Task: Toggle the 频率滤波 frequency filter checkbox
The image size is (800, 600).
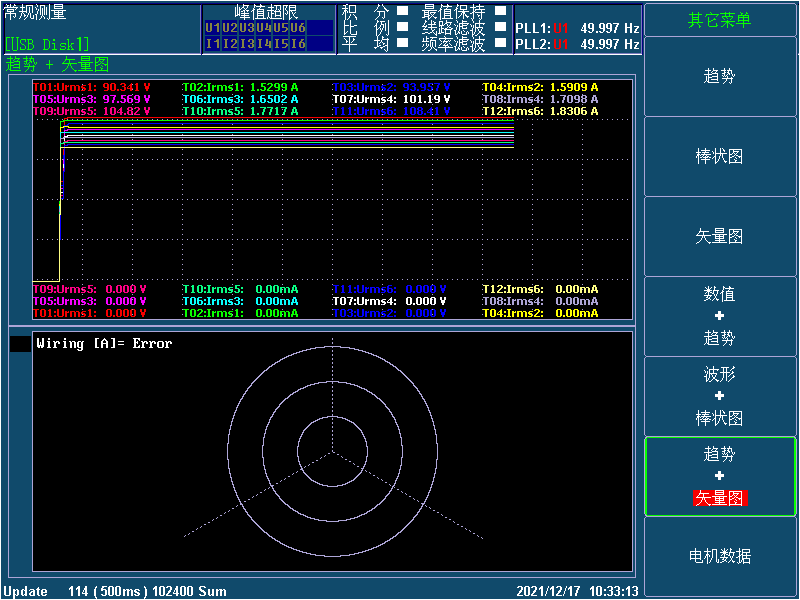Action: pyautogui.click(x=500, y=43)
